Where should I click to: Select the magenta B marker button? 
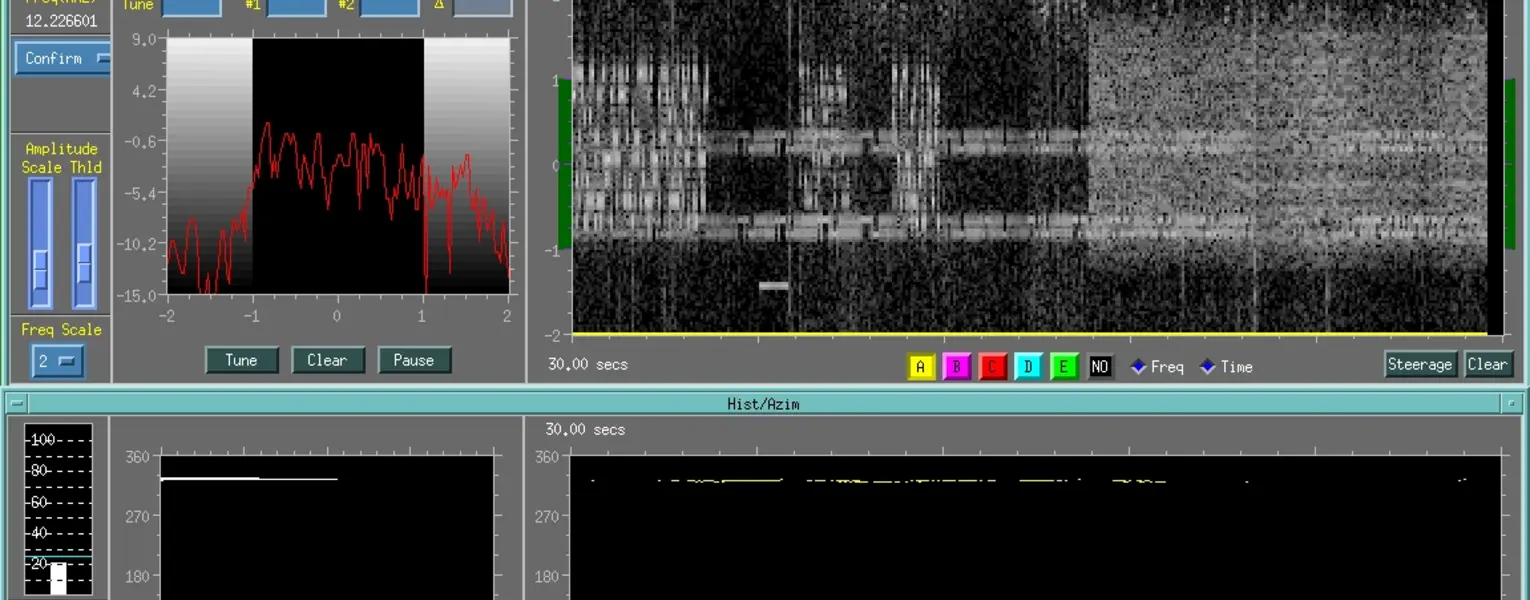point(956,367)
